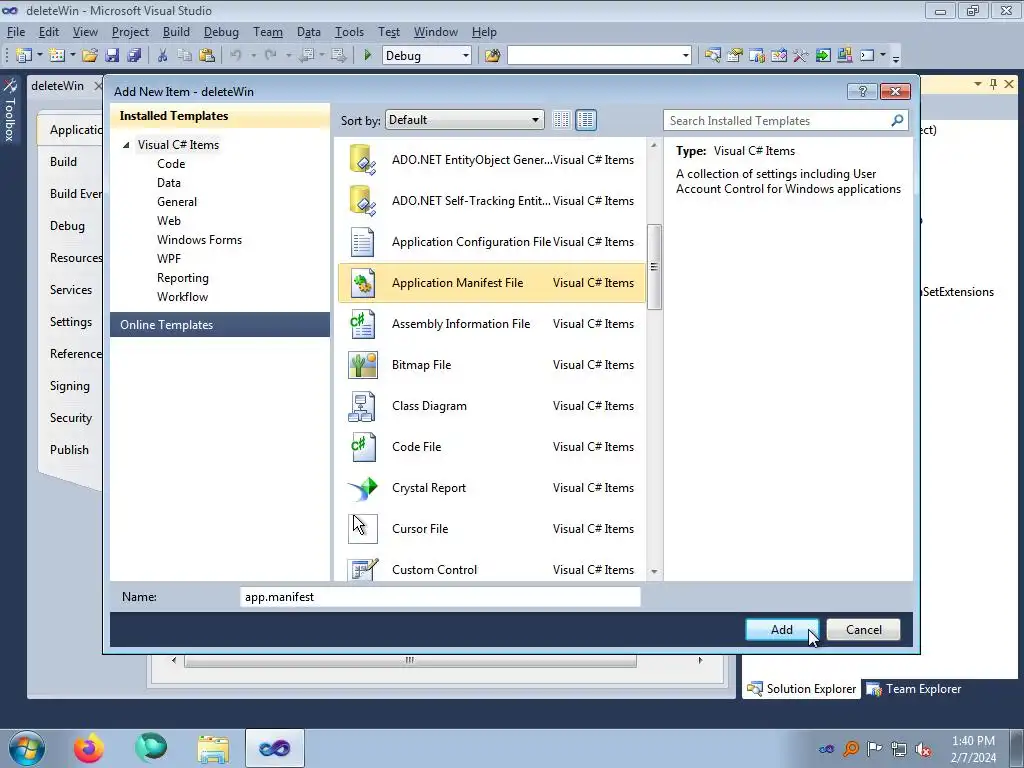This screenshot has height=768, width=1024.
Task: Open Properties Window toolbar icon
Action: (x=735, y=56)
